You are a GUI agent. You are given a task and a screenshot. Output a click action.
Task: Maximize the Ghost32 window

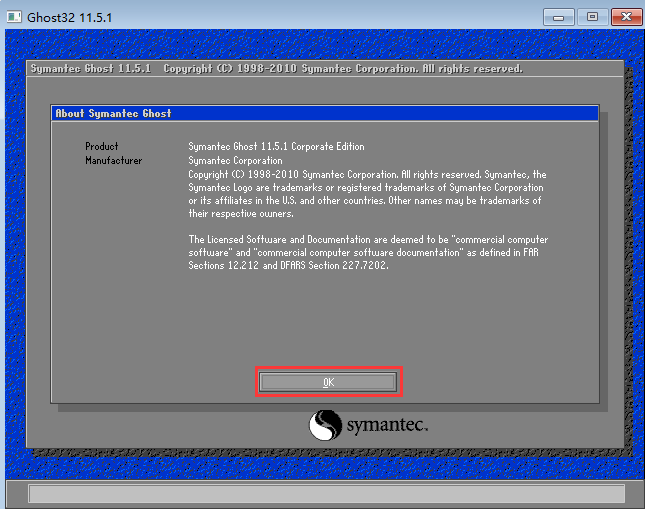tap(591, 16)
